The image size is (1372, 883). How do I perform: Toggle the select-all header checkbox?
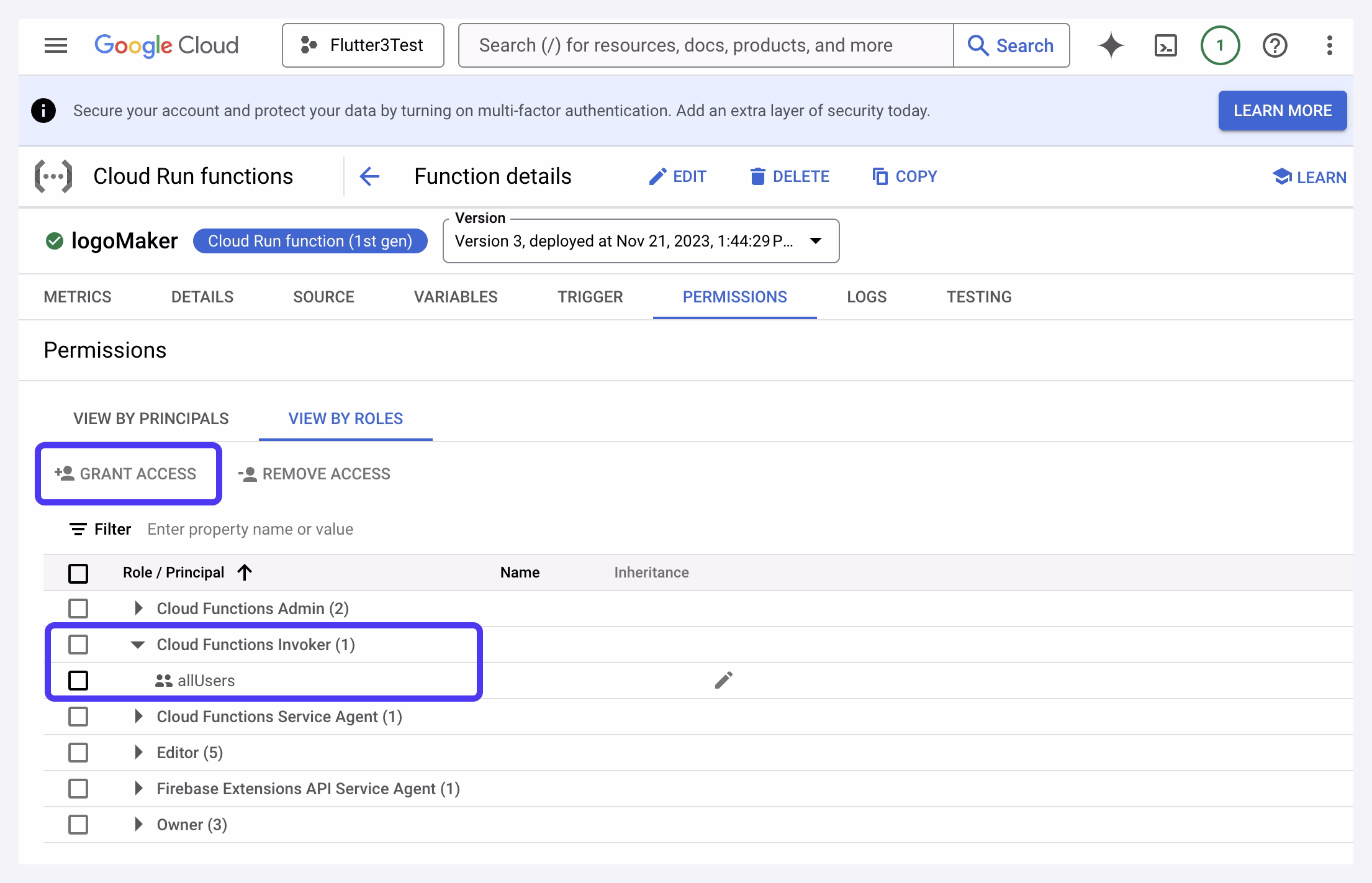click(x=78, y=573)
